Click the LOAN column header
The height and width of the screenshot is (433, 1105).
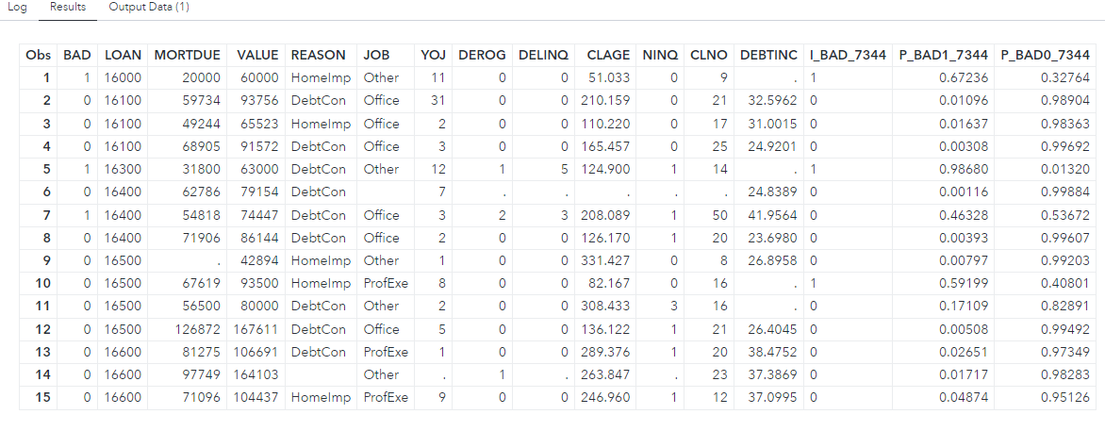(122, 54)
